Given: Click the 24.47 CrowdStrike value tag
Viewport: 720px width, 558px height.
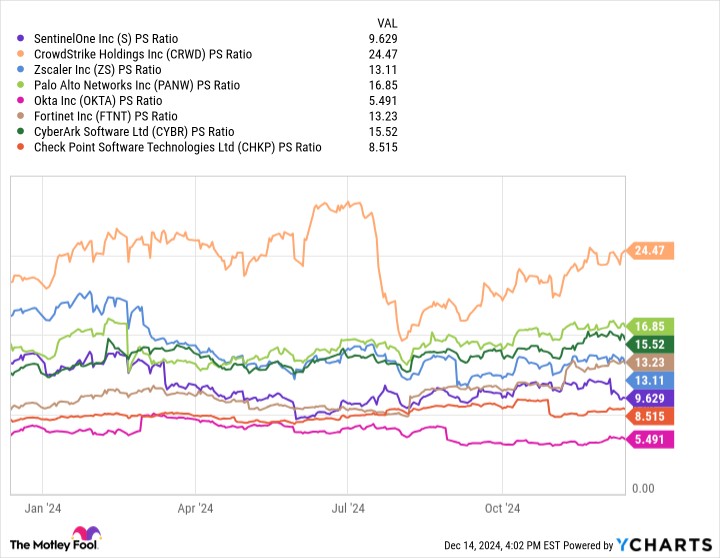Looking at the screenshot, I should tap(651, 249).
